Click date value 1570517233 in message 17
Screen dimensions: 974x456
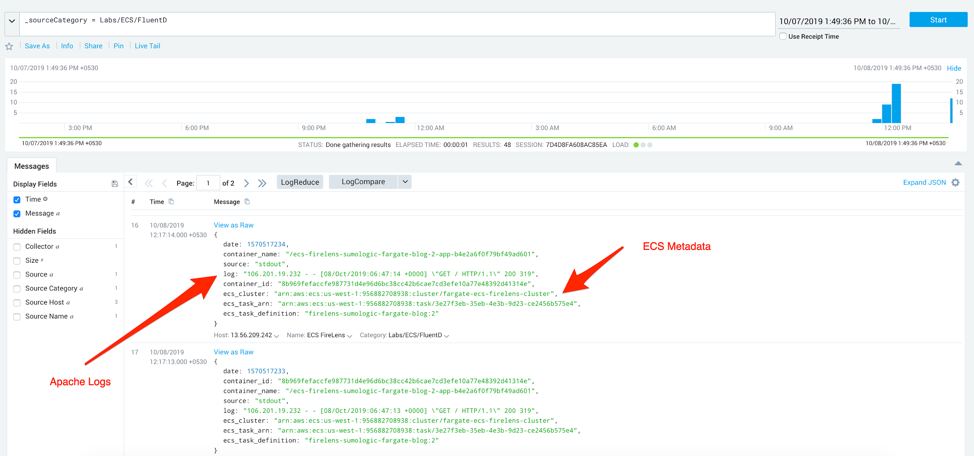point(268,371)
